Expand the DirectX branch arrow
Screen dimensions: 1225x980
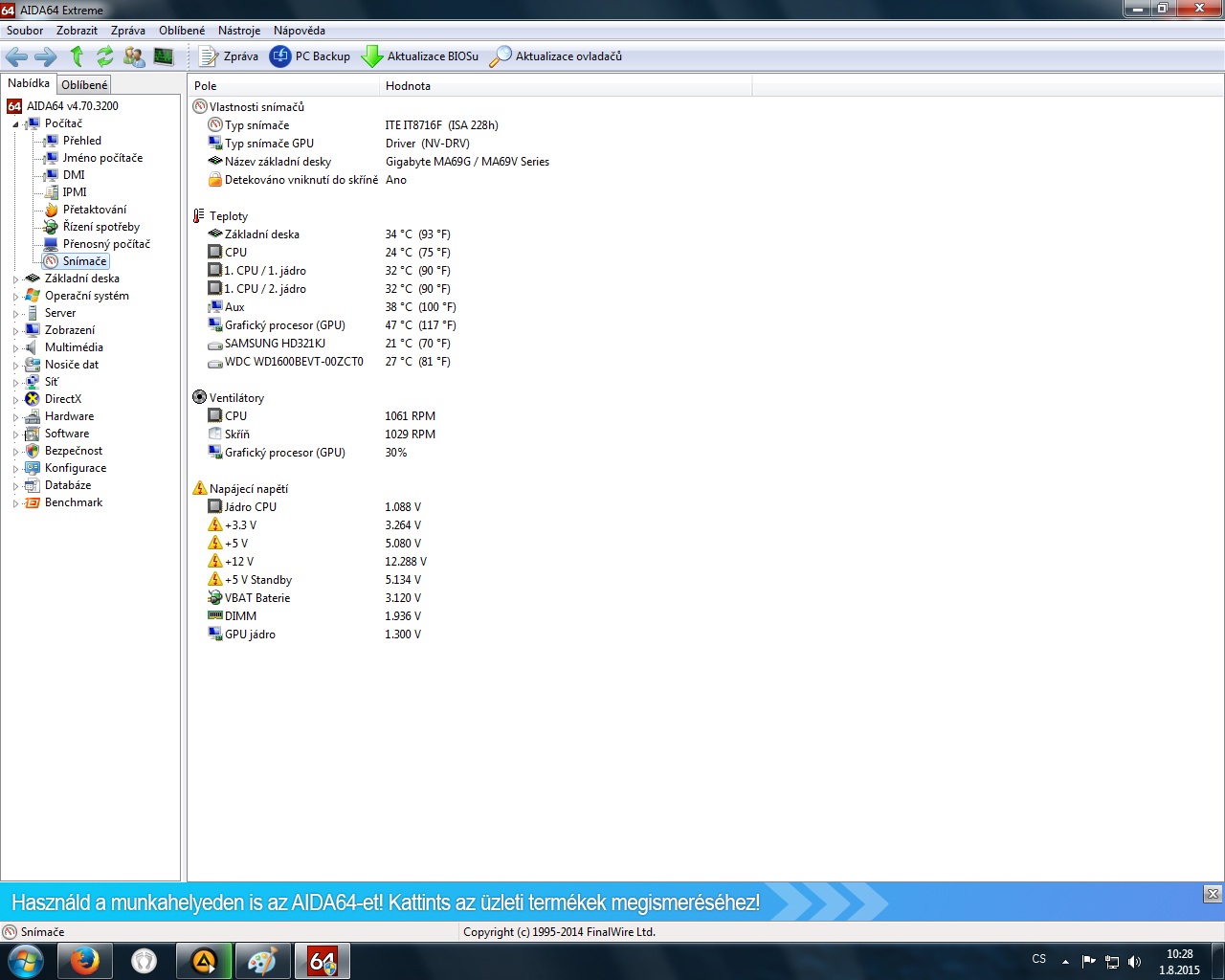pyautogui.click(x=15, y=400)
